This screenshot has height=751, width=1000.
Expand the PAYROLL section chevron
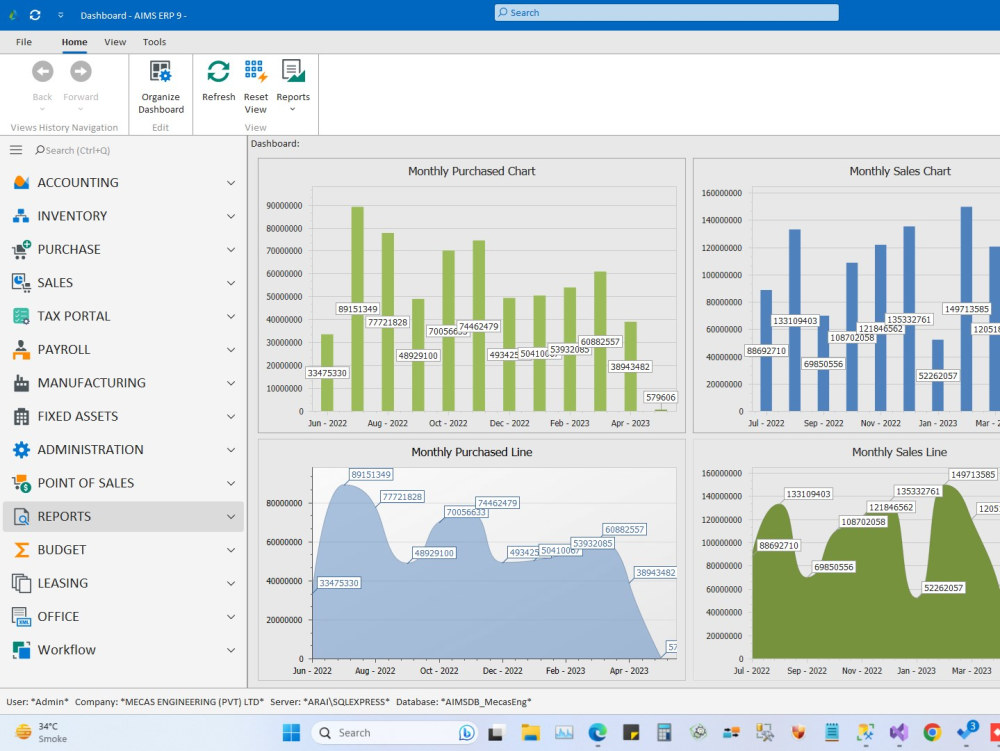[x=231, y=350]
